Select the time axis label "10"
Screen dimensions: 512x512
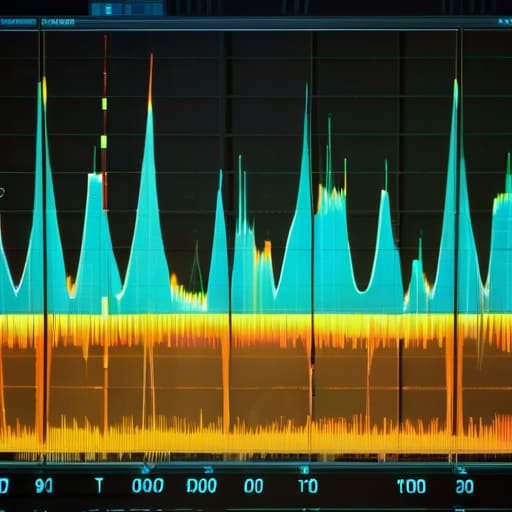click(308, 486)
